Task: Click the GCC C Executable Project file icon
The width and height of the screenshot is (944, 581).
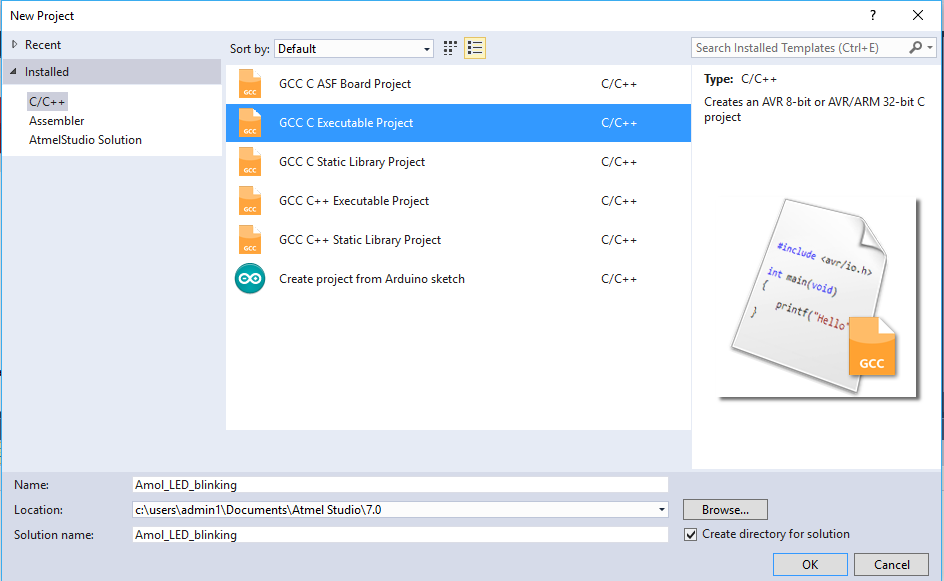Action: (x=250, y=123)
